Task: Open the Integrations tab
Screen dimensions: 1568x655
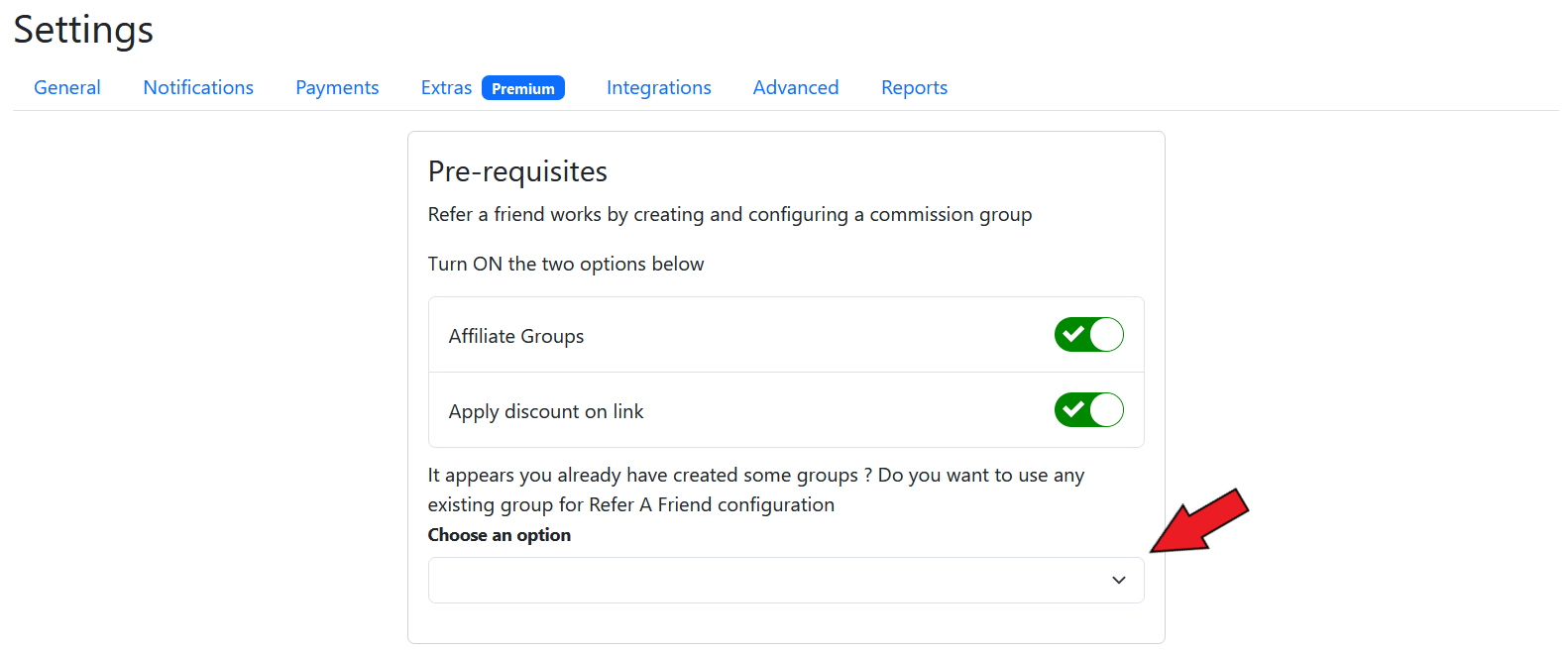Action: coord(658,87)
